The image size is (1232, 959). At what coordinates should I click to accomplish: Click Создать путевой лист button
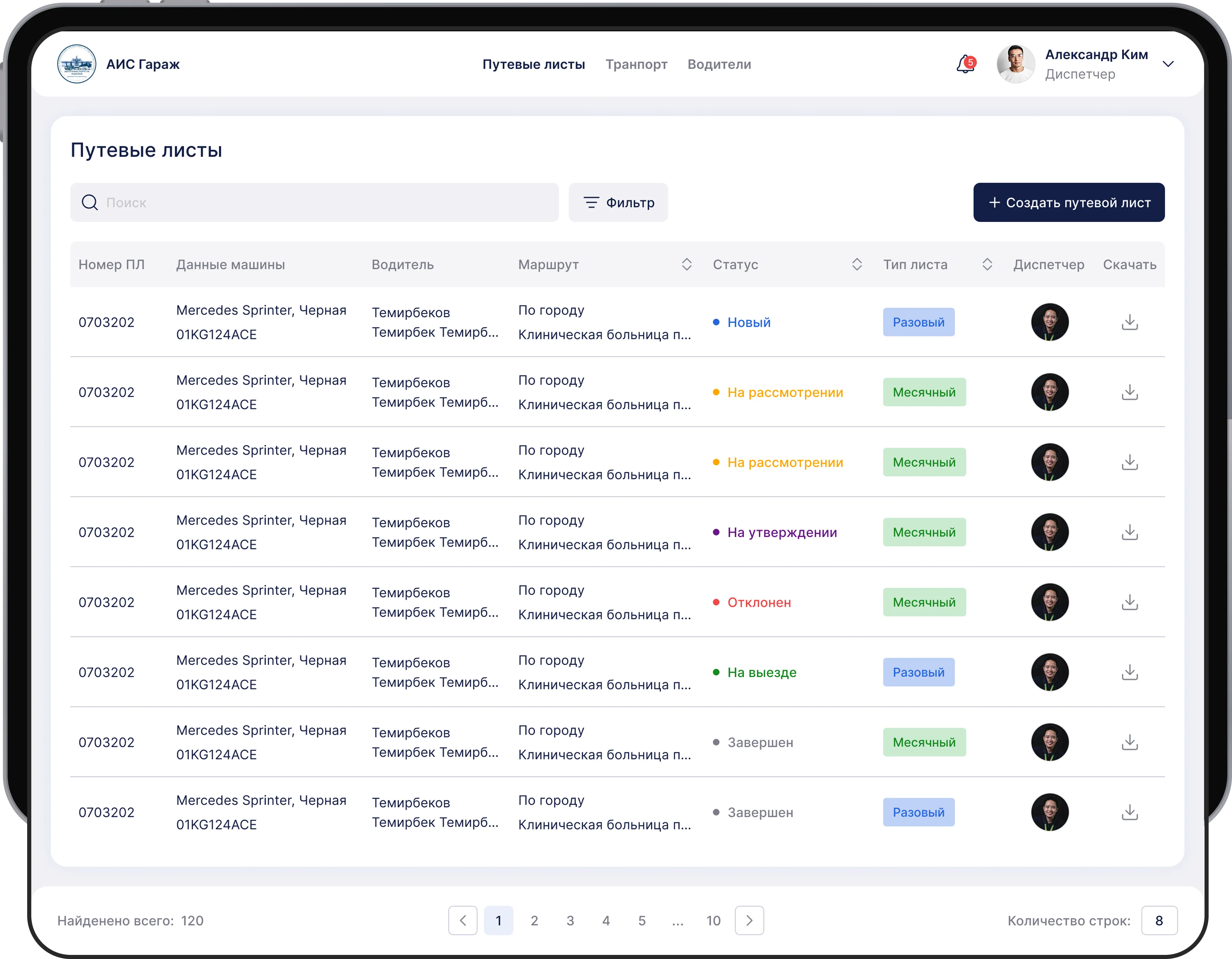coord(1069,202)
